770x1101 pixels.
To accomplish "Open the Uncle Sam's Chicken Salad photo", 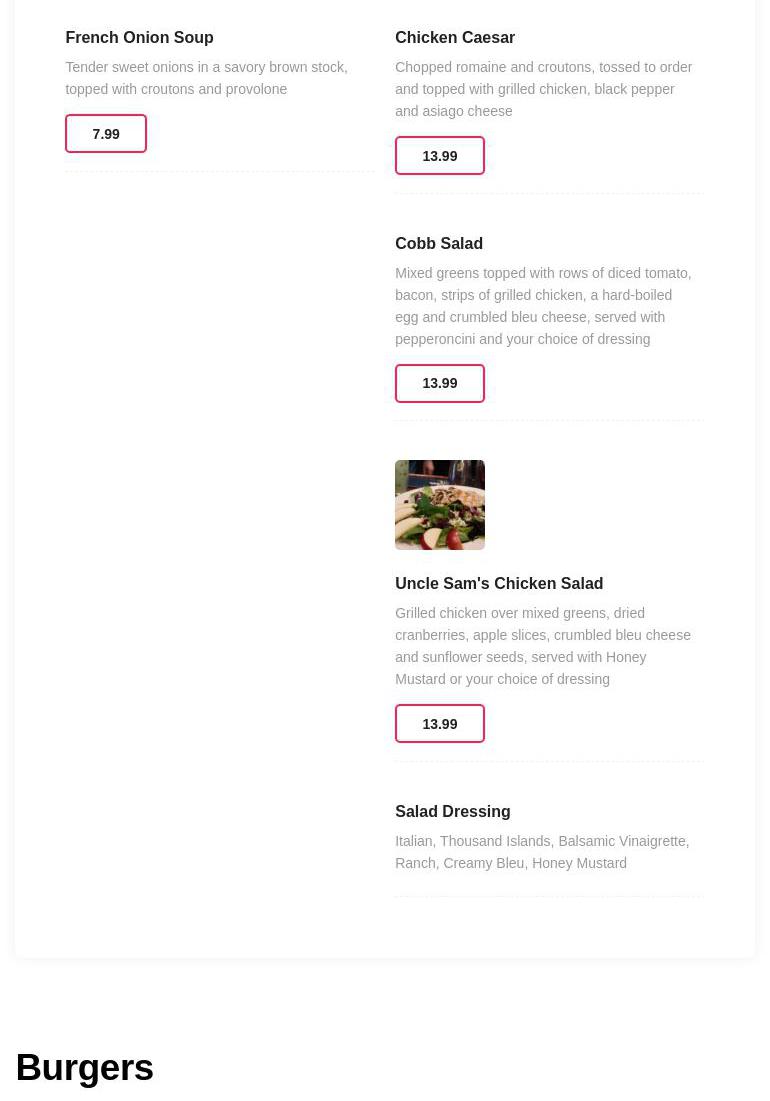I will pos(440,505).
